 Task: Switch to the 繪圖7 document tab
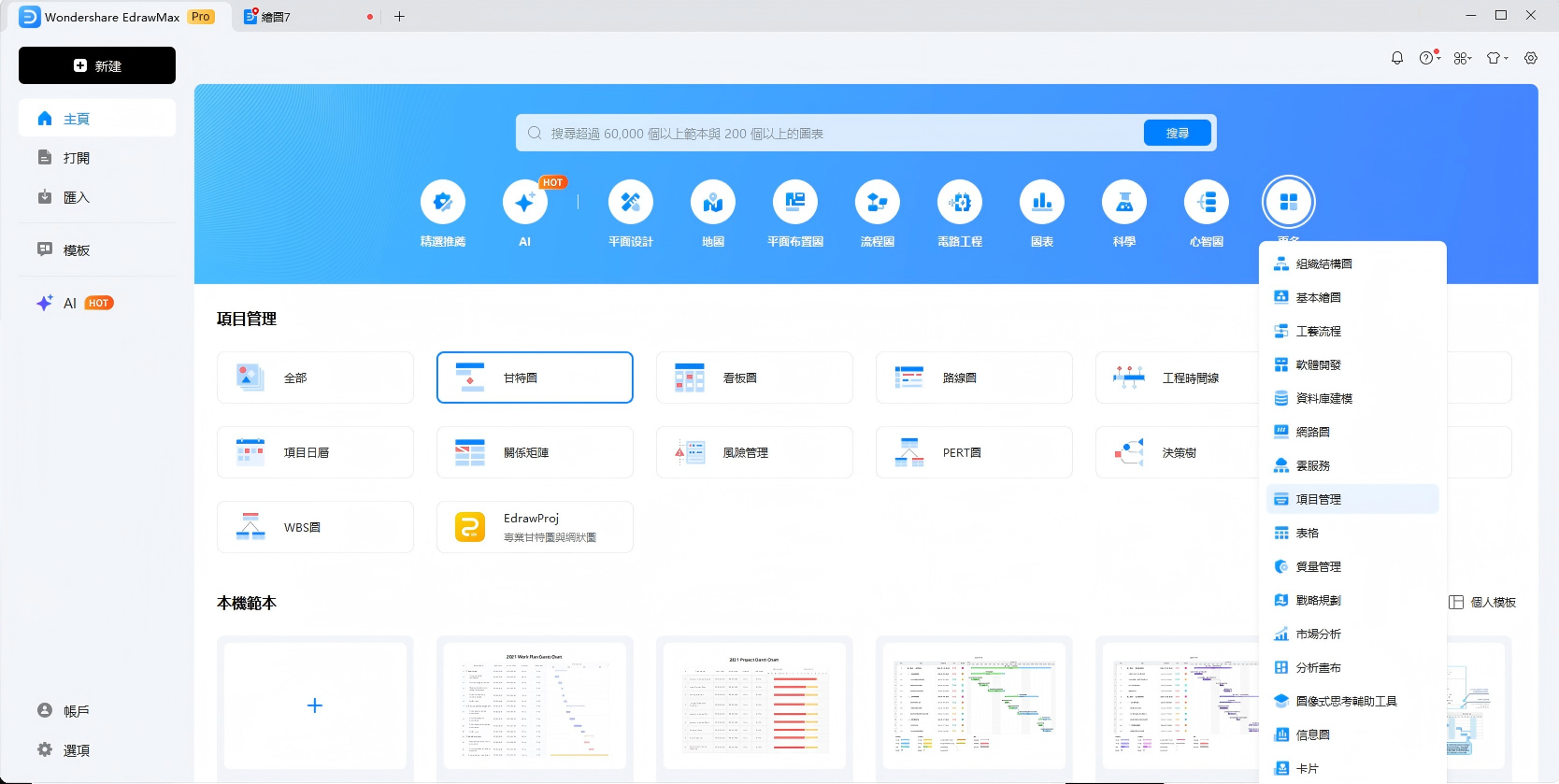click(x=307, y=17)
